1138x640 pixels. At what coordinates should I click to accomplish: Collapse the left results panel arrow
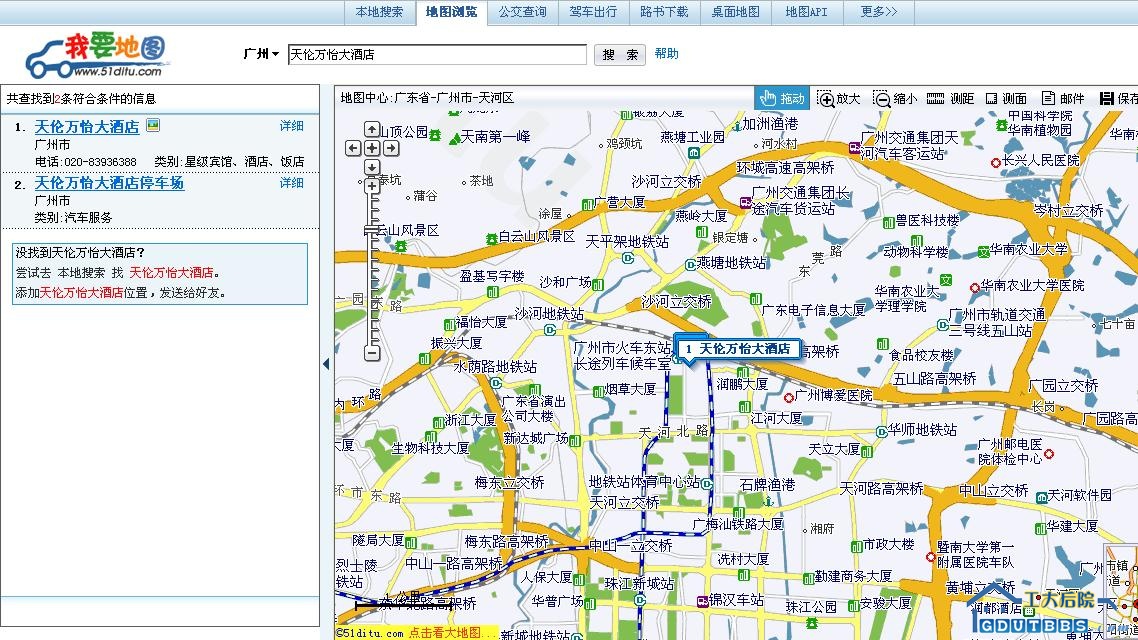pyautogui.click(x=326, y=364)
